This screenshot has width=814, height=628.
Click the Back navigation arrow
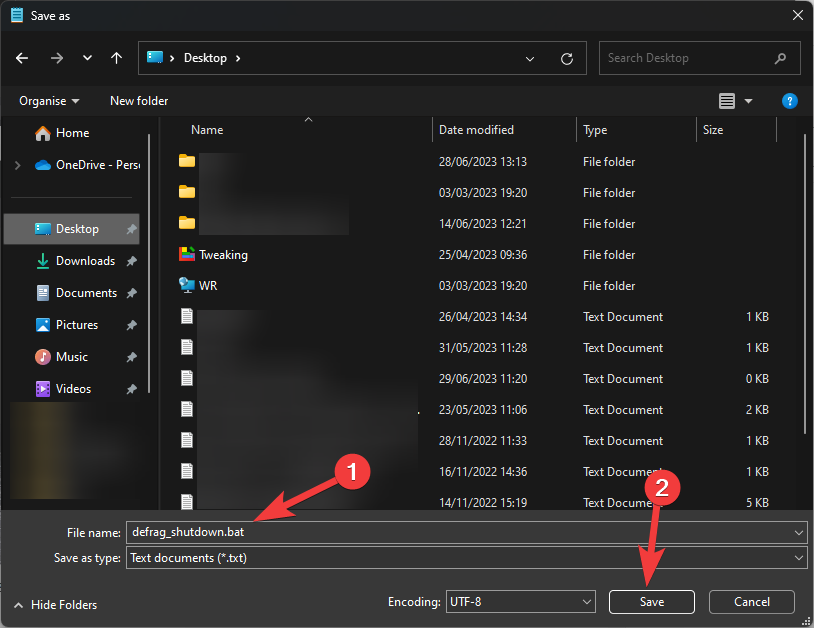[x=22, y=58]
